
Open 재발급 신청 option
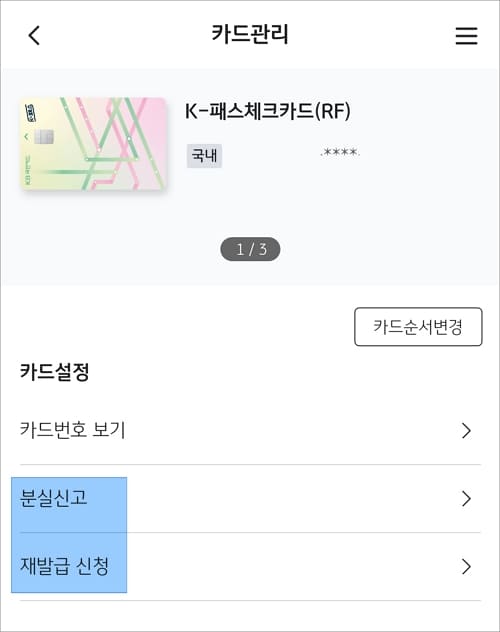(x=250, y=566)
